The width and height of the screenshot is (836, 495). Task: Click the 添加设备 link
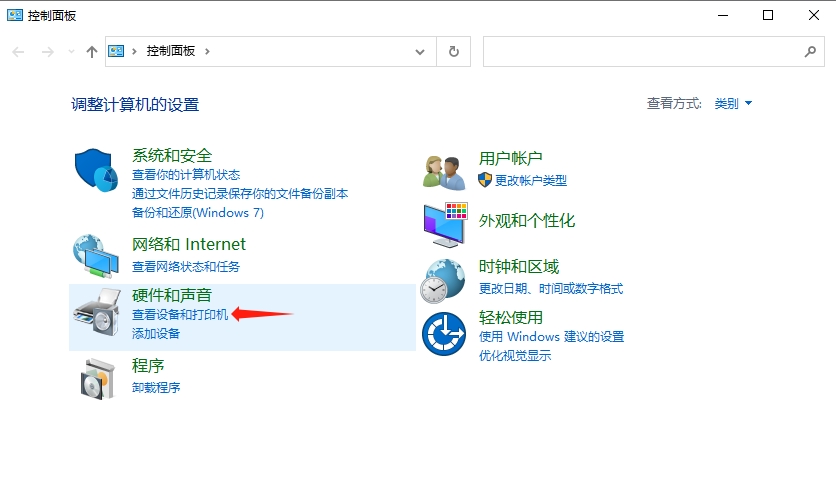pos(156,334)
